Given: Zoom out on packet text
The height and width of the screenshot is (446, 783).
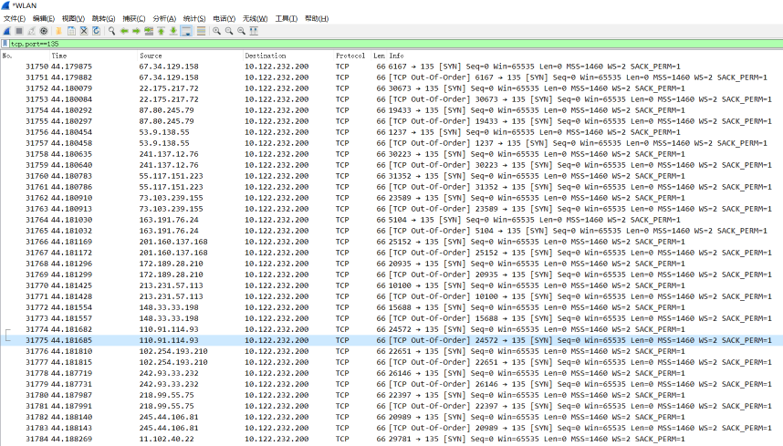Looking at the screenshot, I should (229, 31).
